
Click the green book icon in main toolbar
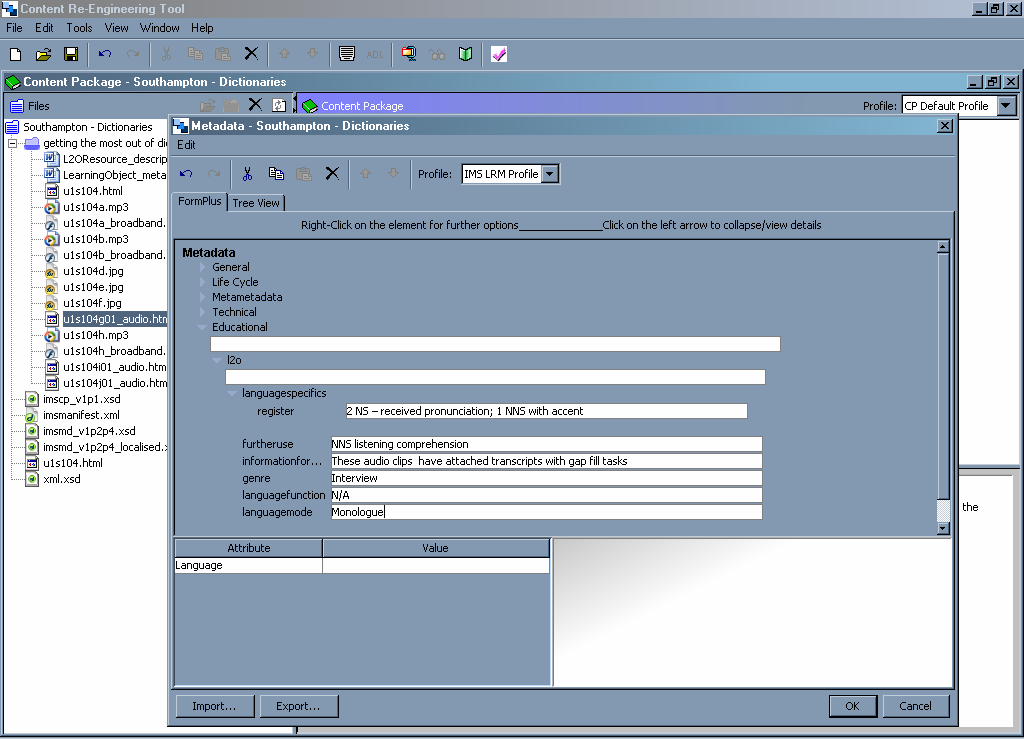click(465, 54)
